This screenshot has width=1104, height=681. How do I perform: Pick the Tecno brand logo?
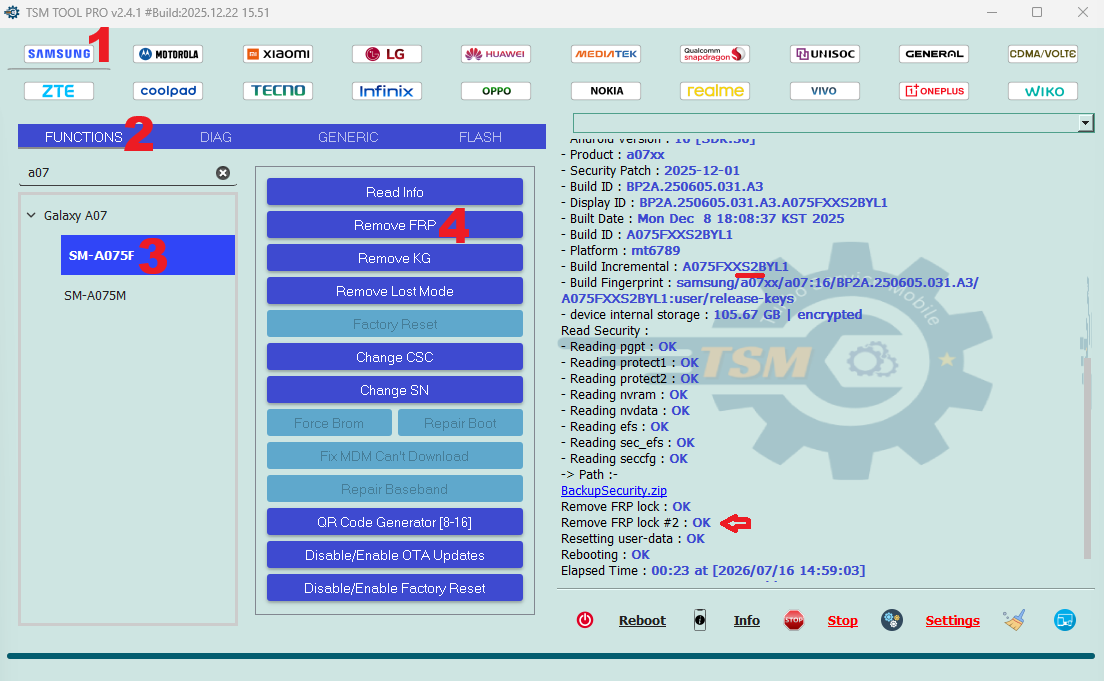pos(278,91)
